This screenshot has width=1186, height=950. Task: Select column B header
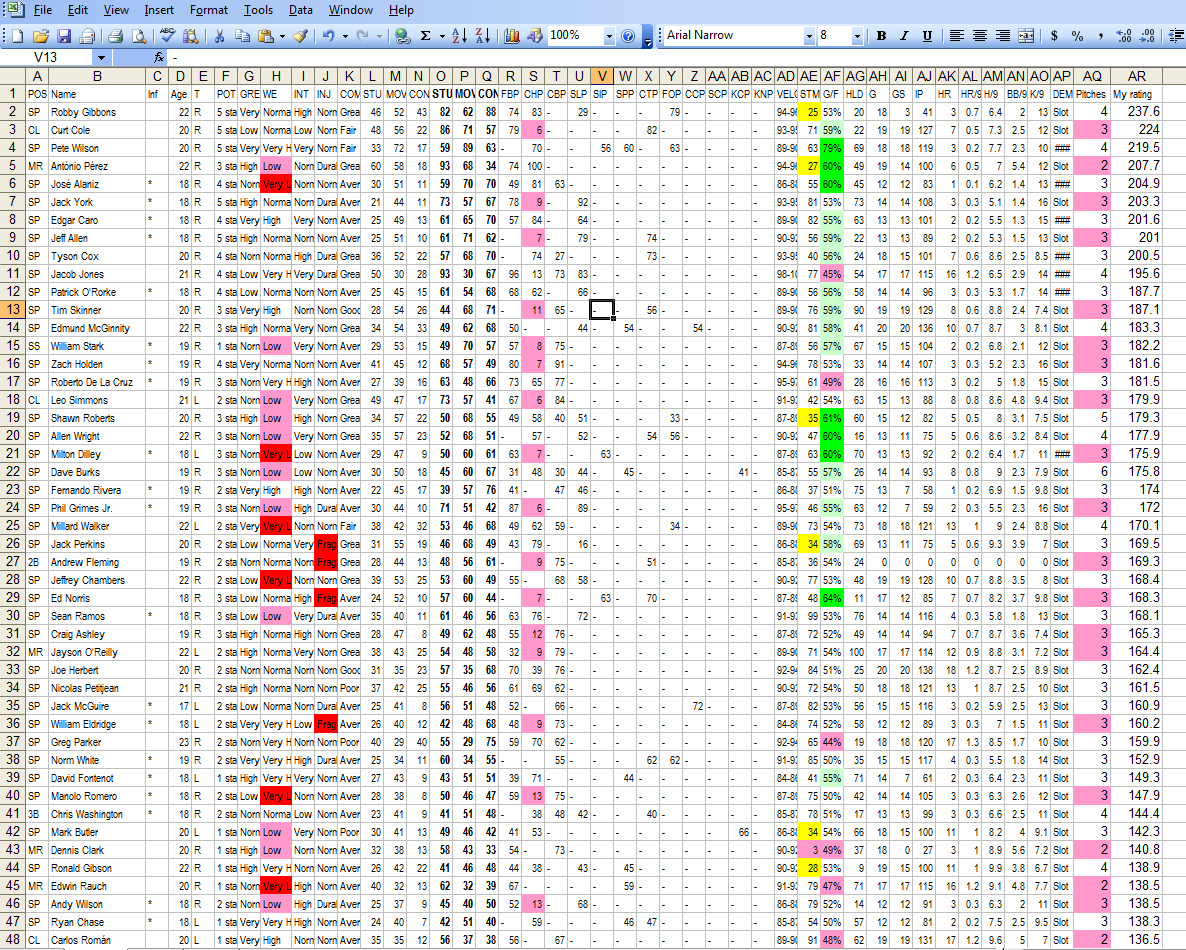point(97,76)
